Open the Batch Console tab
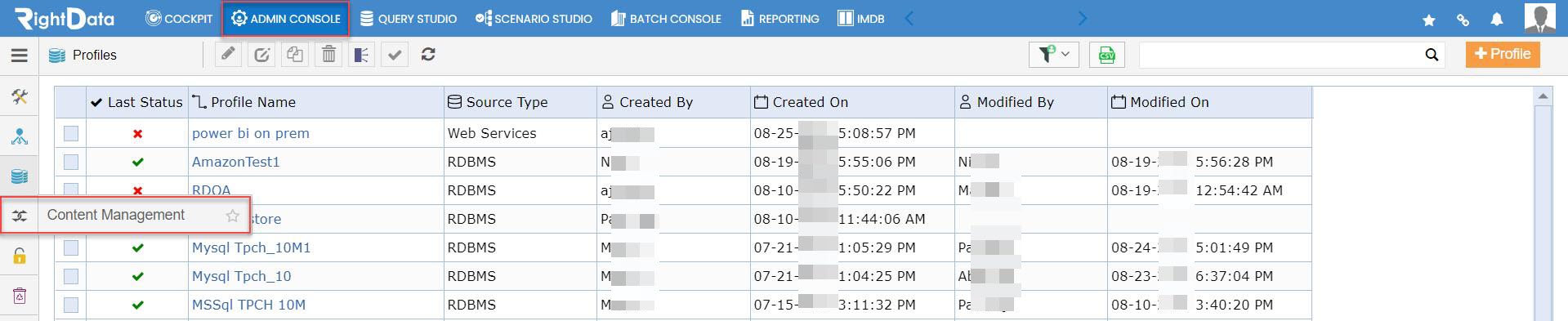Viewport: 1568px width, 321px height. [x=666, y=19]
